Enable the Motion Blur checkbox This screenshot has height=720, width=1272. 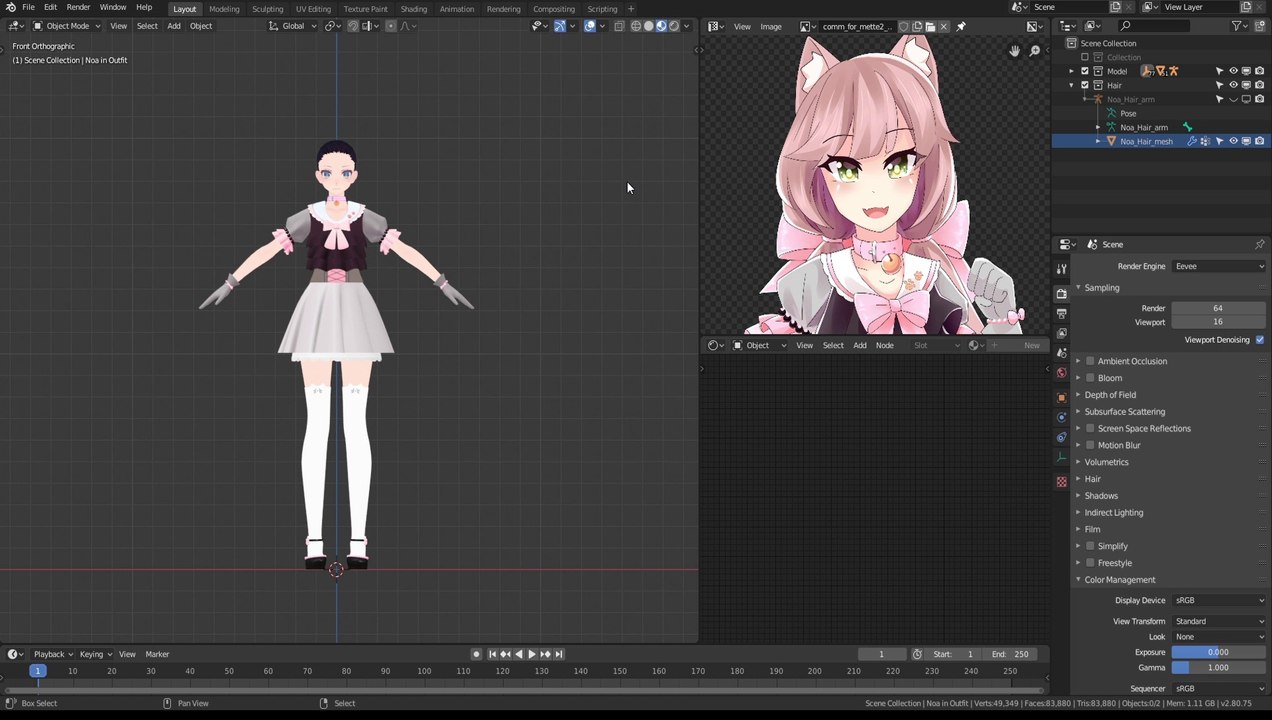tap(1090, 445)
